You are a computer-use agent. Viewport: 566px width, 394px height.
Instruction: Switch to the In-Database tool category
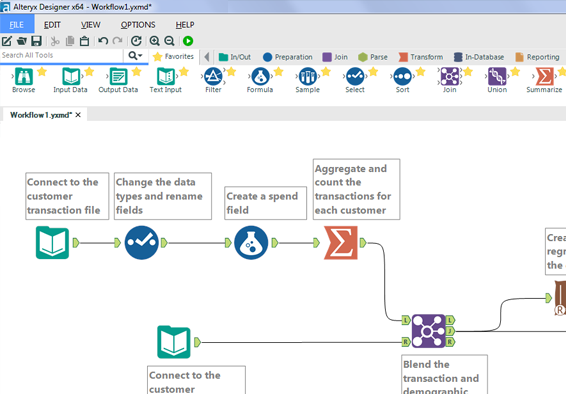pos(479,57)
